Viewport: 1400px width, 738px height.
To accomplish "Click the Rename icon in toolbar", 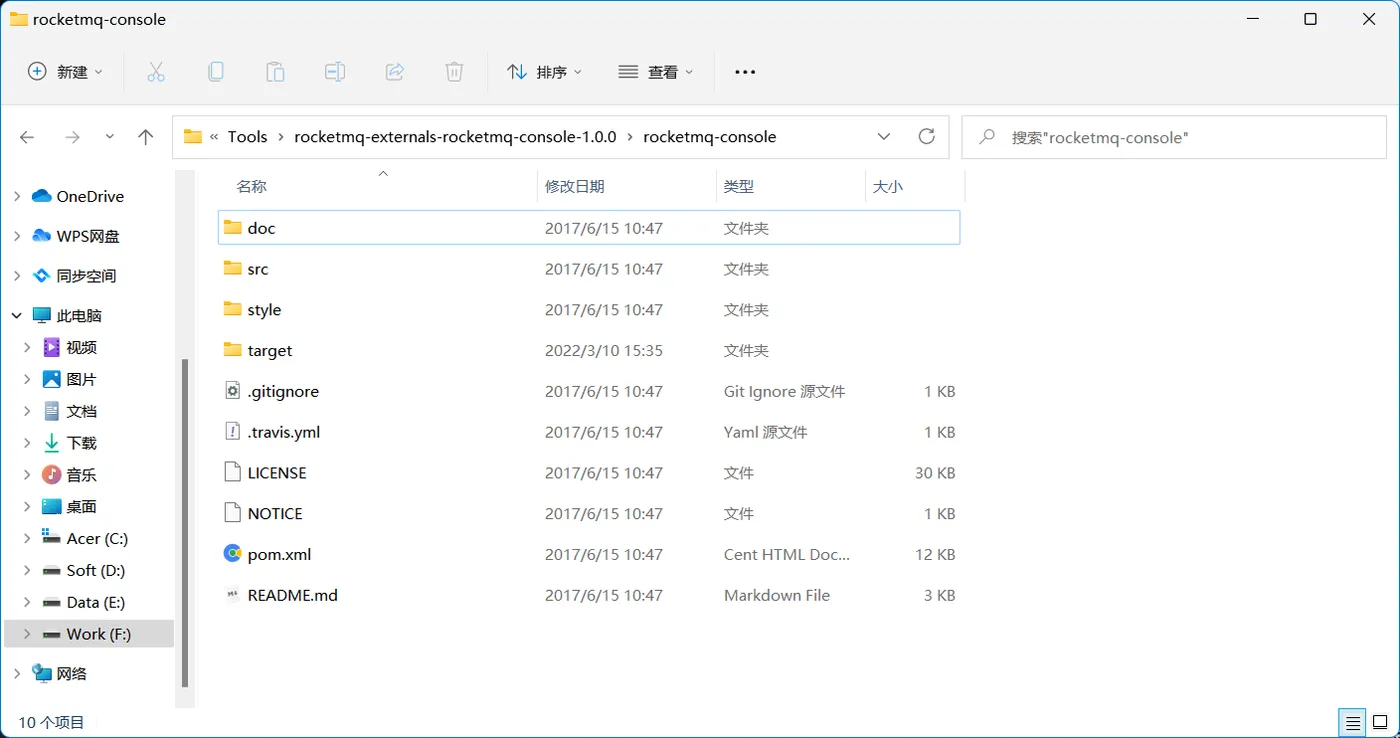I will click(335, 72).
